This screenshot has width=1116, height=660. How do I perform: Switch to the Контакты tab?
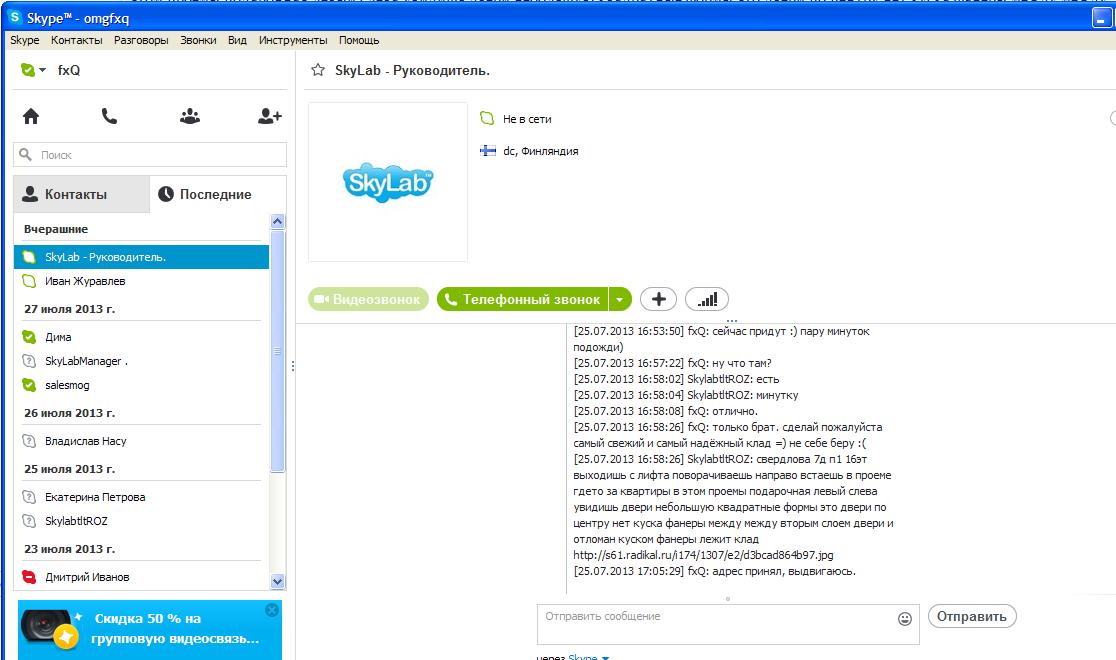click(x=82, y=194)
